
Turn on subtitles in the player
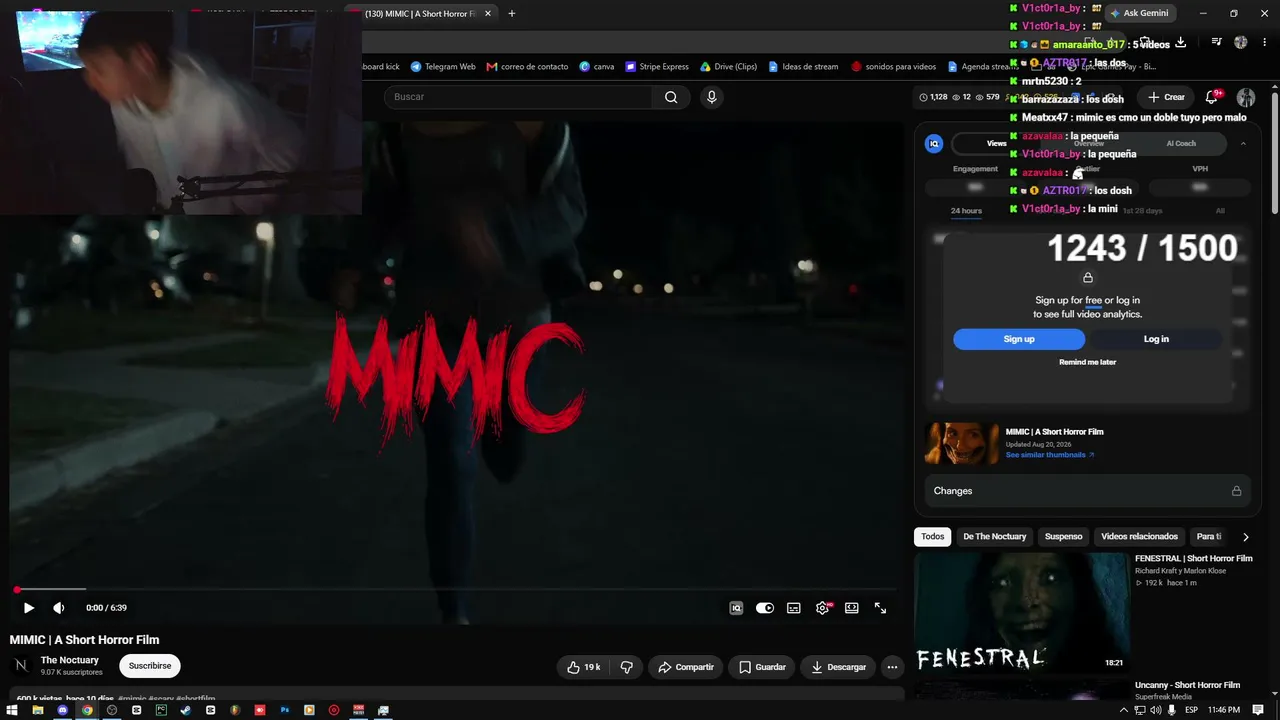coord(794,608)
